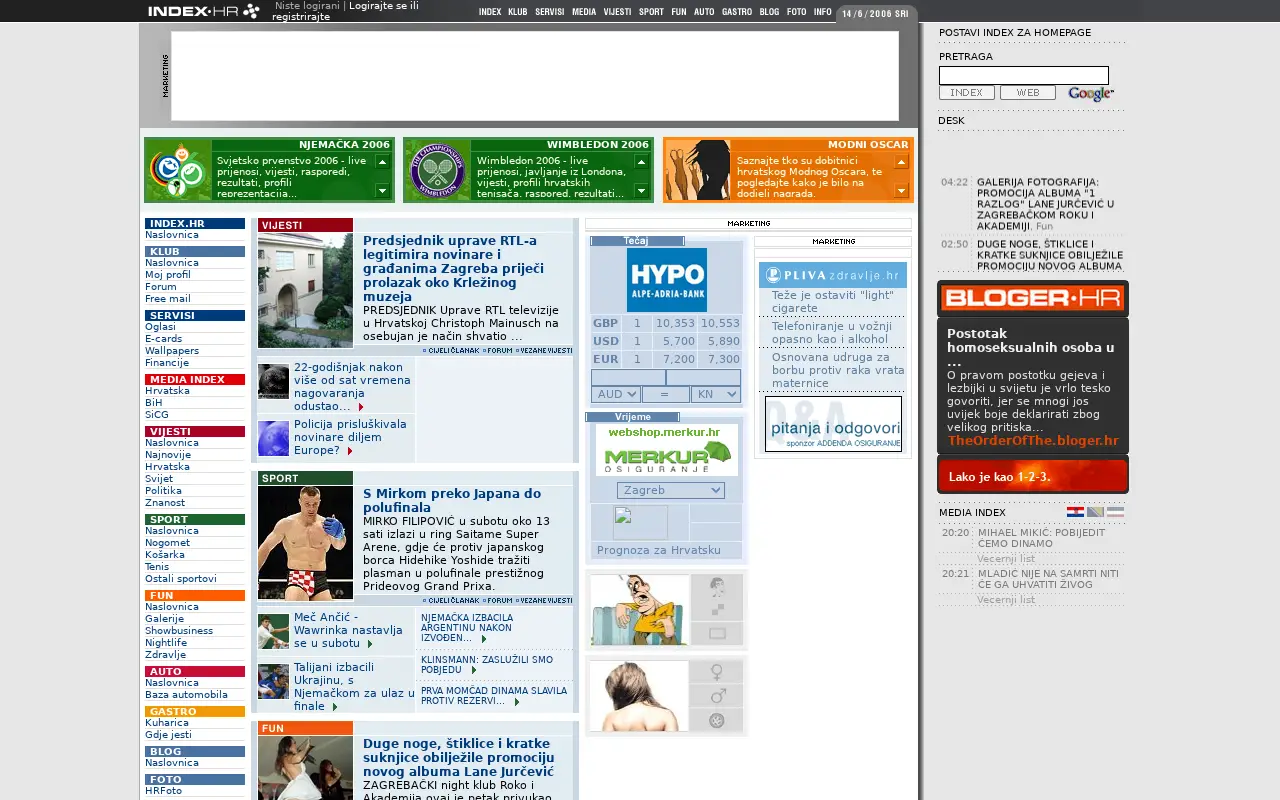Open 'Mihael Mikić: Pobijedit ćemo Dinamo'

click(1041, 538)
